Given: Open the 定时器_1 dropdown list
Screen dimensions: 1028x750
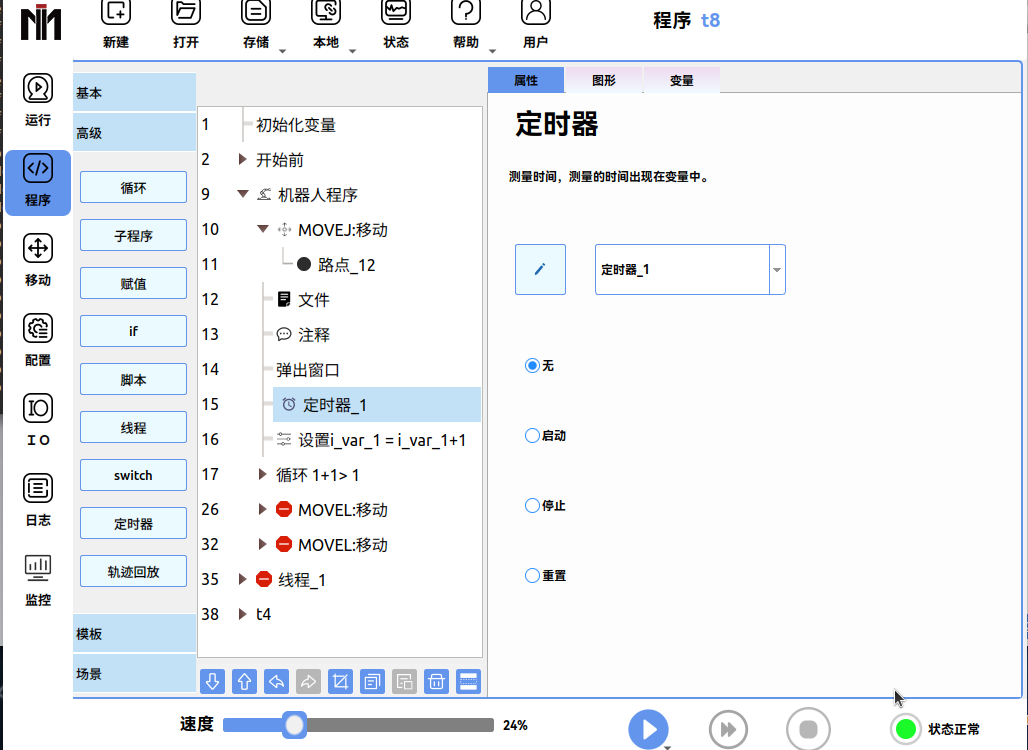Looking at the screenshot, I should coord(777,270).
